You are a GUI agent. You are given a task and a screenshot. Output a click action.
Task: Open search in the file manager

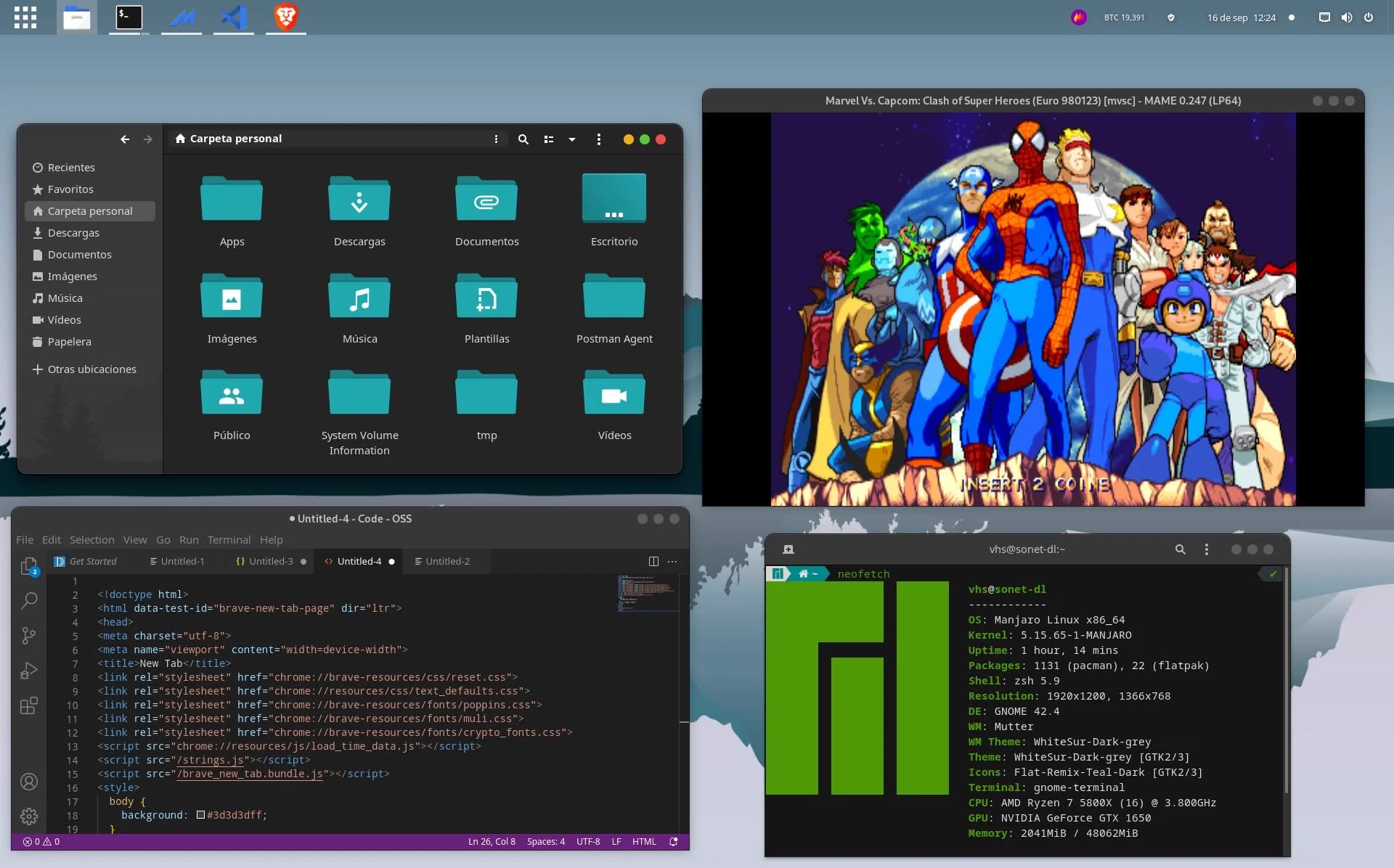[523, 139]
